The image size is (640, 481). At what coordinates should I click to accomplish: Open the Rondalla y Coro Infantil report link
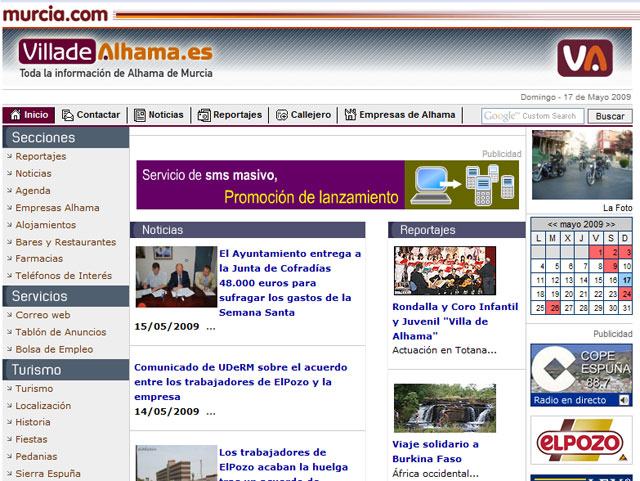click(x=455, y=321)
